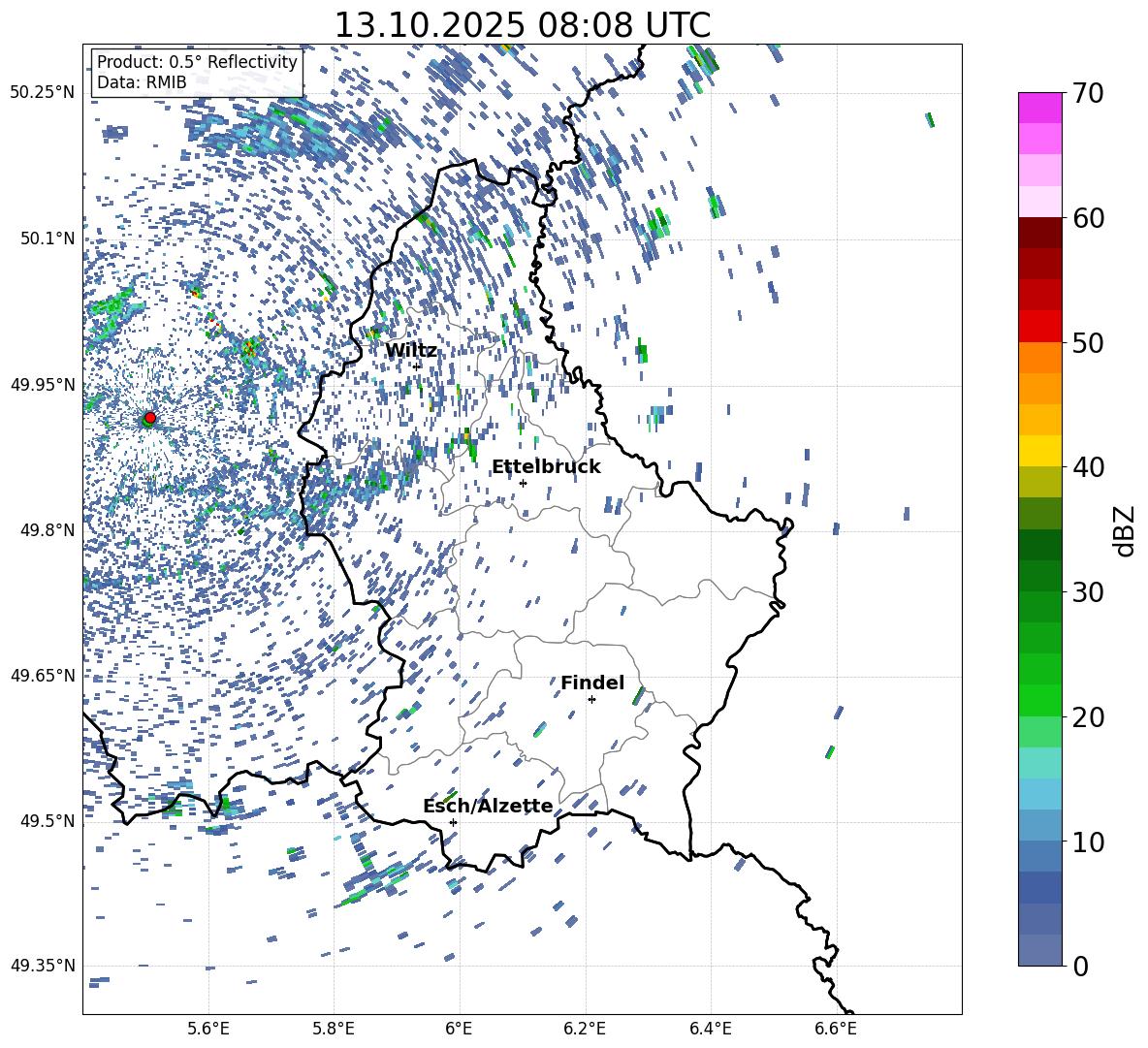The height and width of the screenshot is (1048, 1148).
Task: Click the colorbar tick label 70
Action: [x=1088, y=94]
